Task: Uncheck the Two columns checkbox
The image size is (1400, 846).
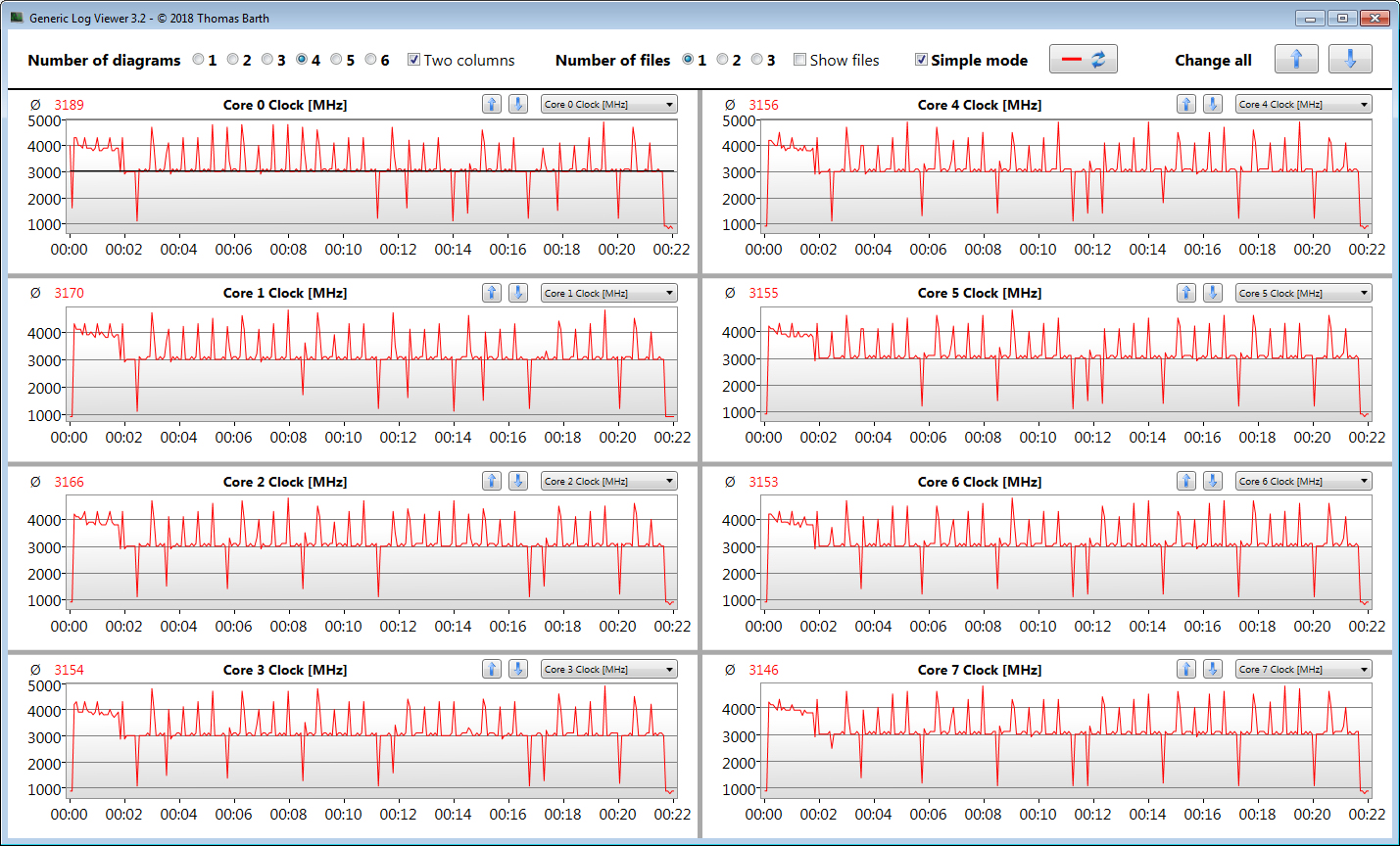Action: (413, 60)
